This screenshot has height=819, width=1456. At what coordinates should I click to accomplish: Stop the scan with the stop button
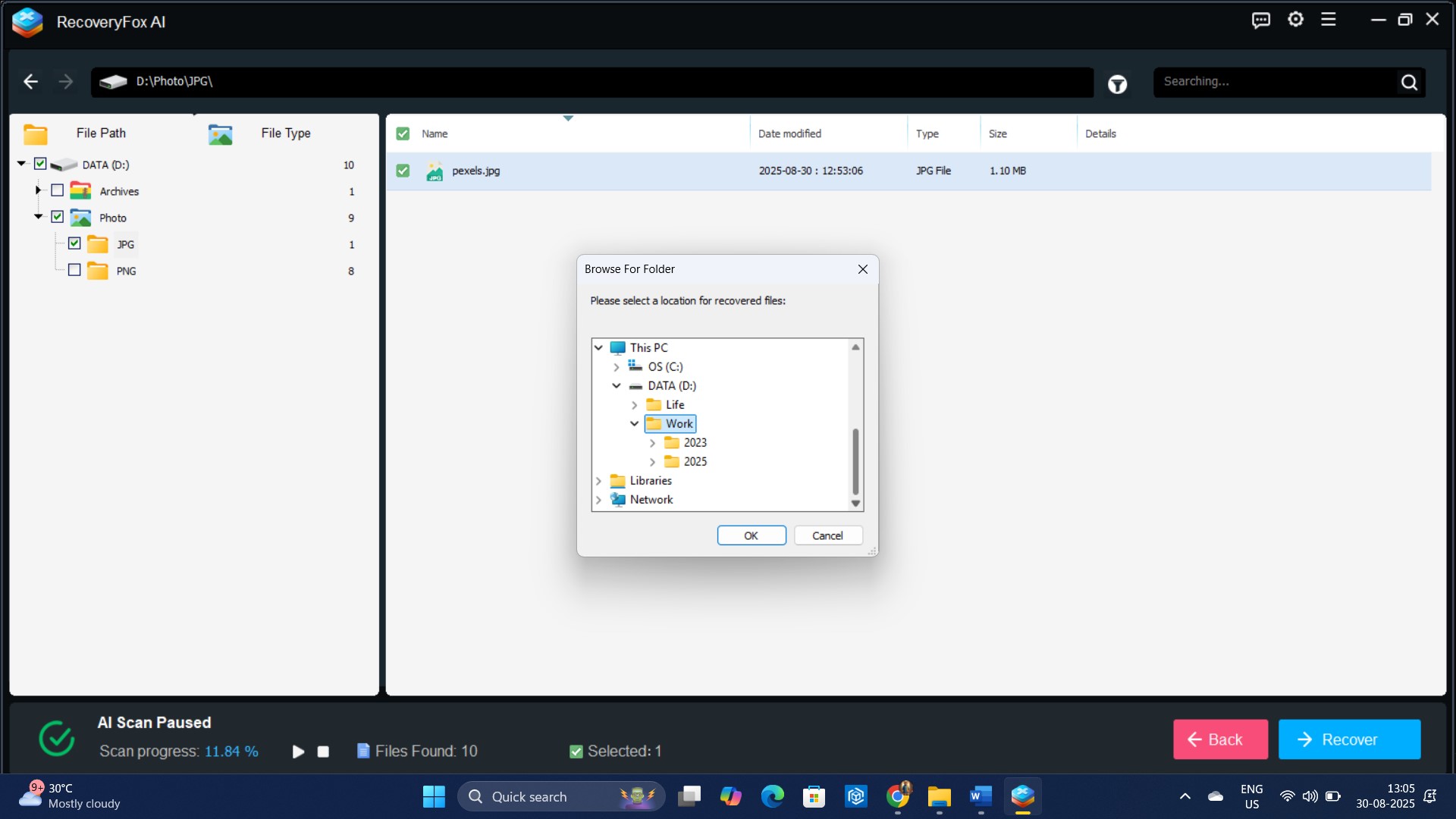coord(323,752)
